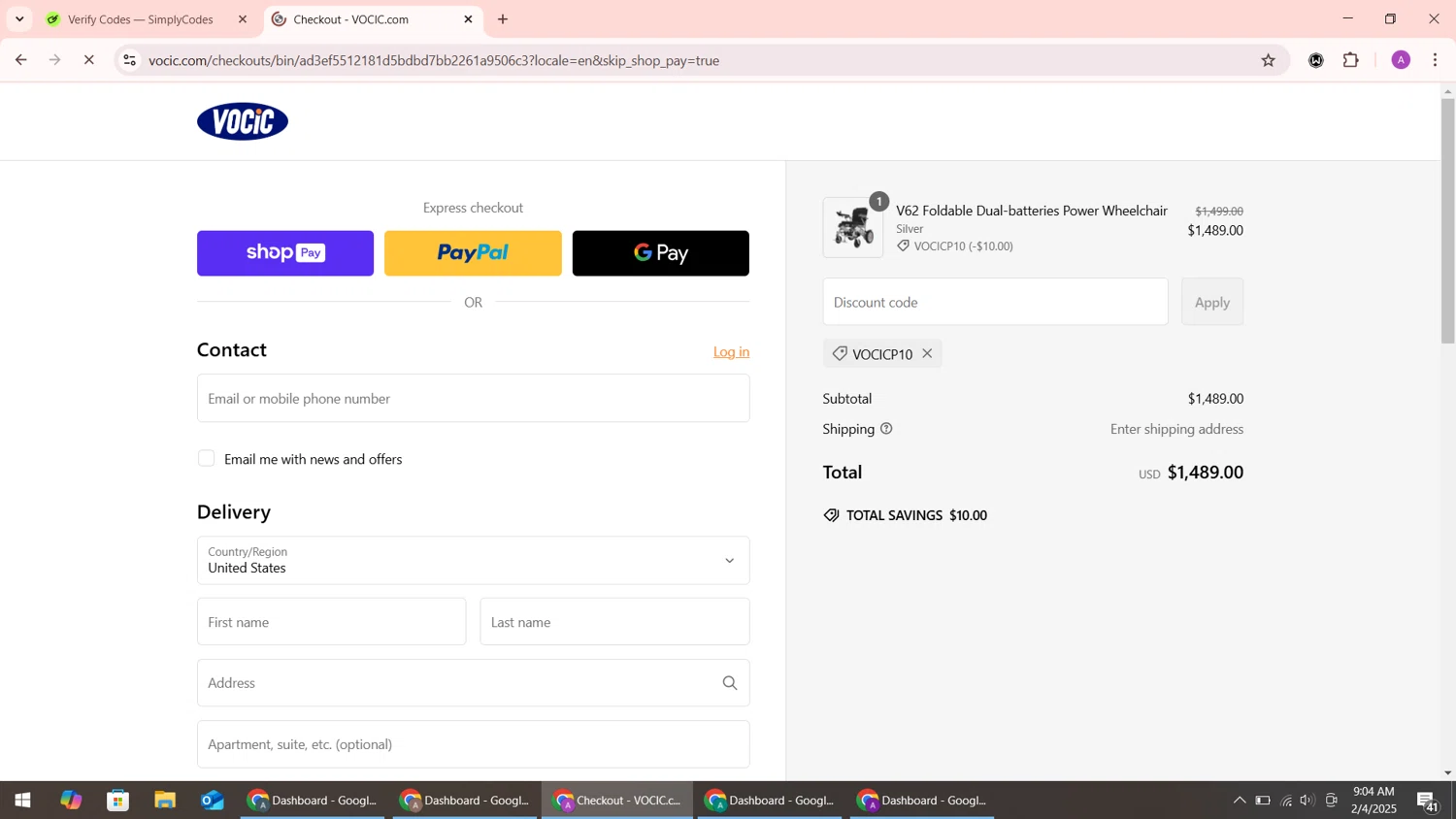Viewport: 1456px width, 819px height.
Task: Click the Last name field
Action: pos(614,622)
